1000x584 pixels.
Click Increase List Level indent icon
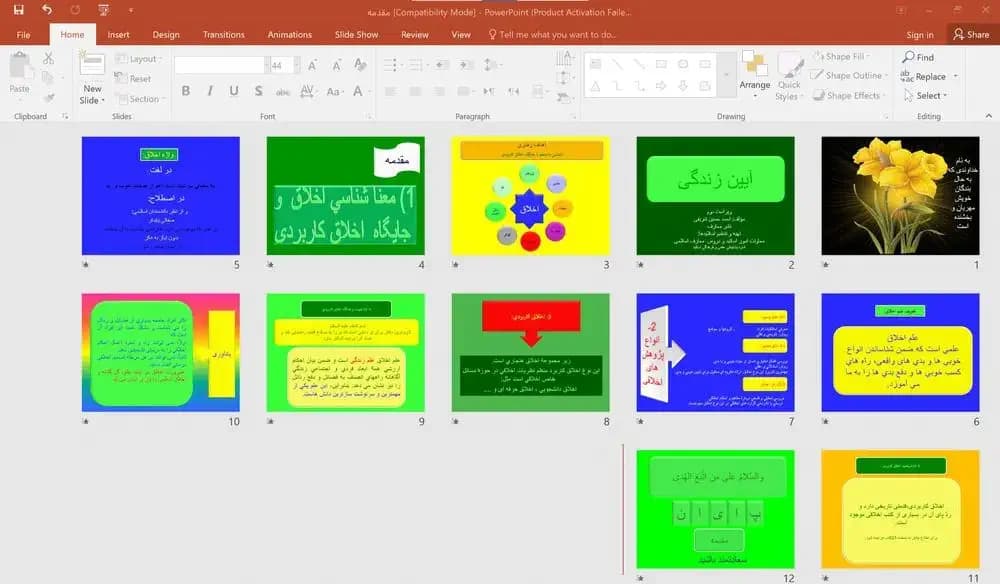466,65
